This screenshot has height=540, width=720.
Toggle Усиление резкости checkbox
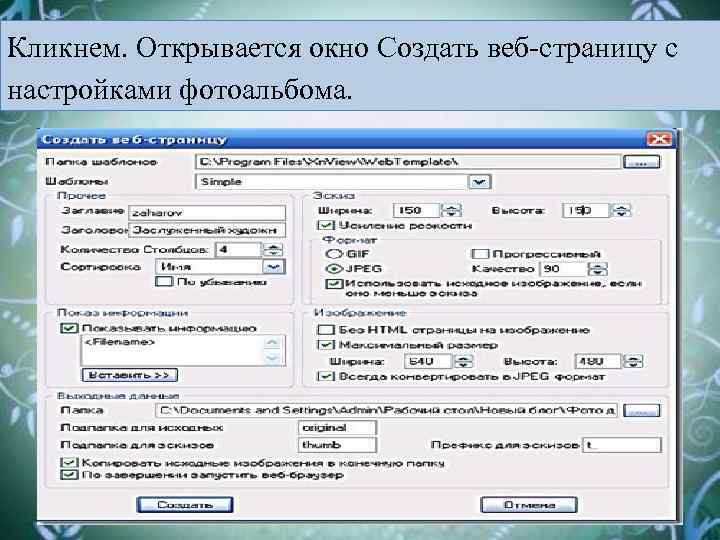(326, 225)
